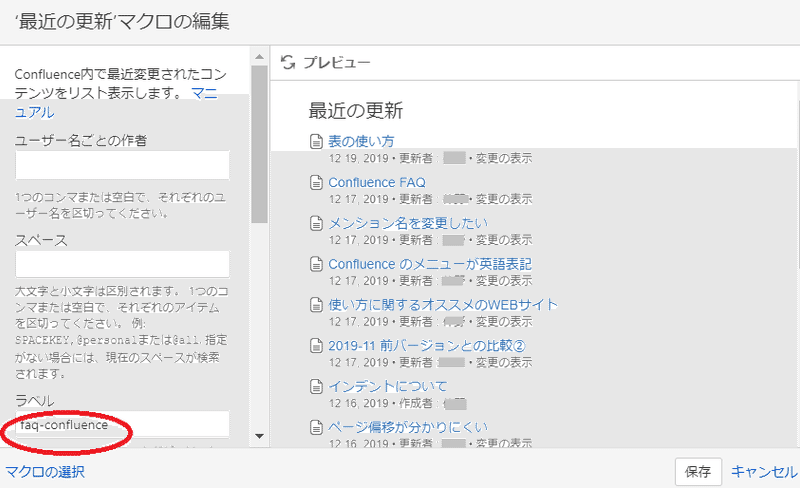Click the ユーザー名ごとの作者 input field
This screenshot has height=488, width=800.
point(122,165)
